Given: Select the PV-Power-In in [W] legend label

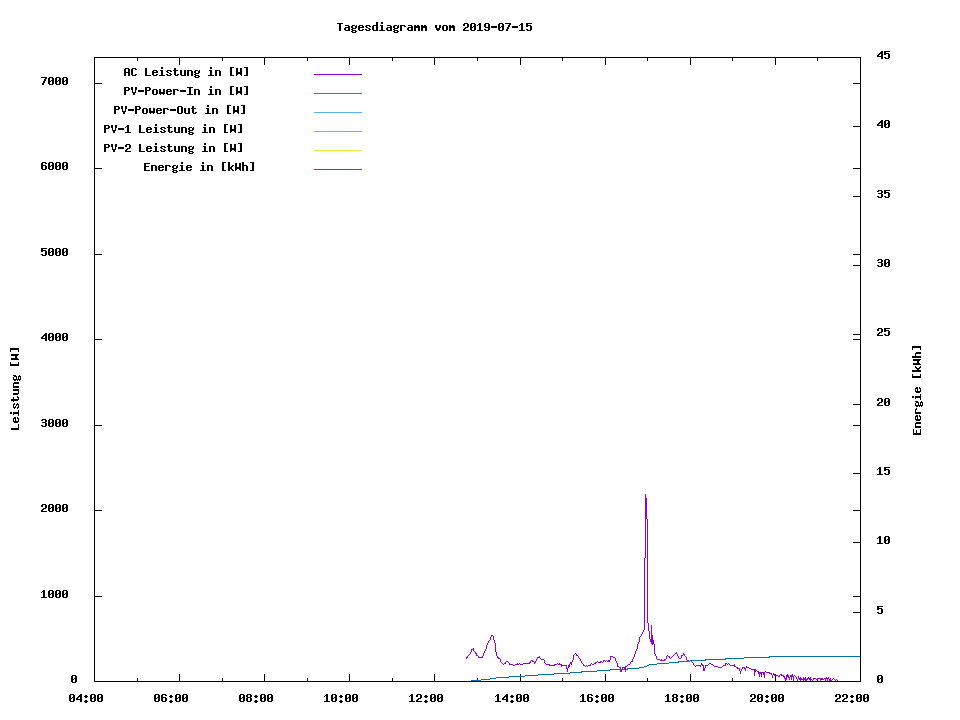Looking at the screenshot, I should [193, 91].
